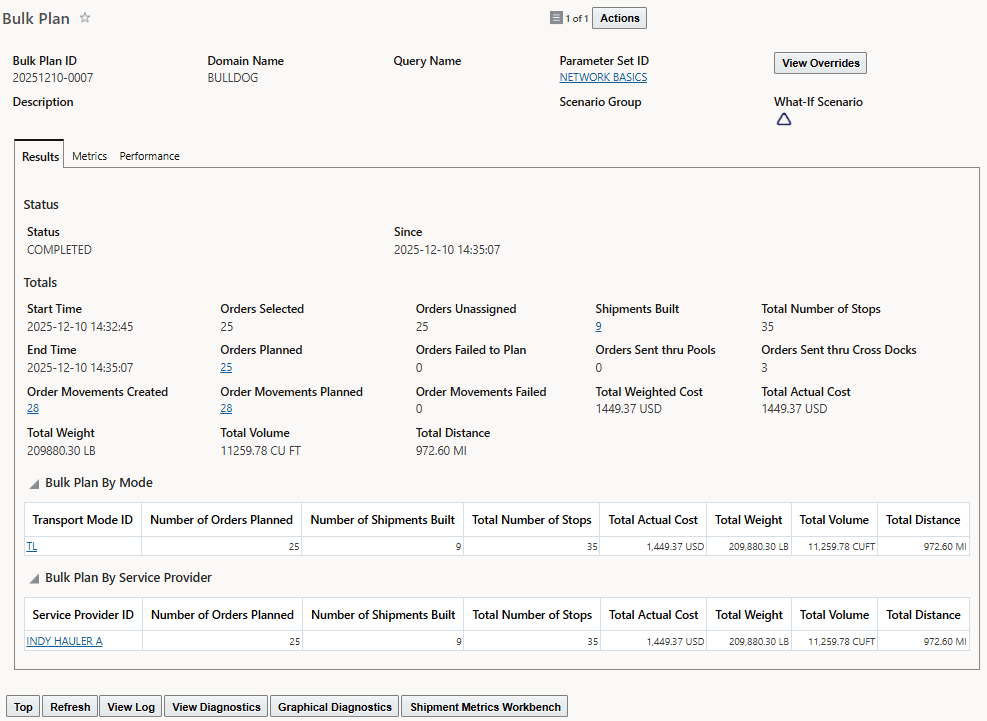
Task: Switch to the Metrics tab
Action: [x=89, y=155]
